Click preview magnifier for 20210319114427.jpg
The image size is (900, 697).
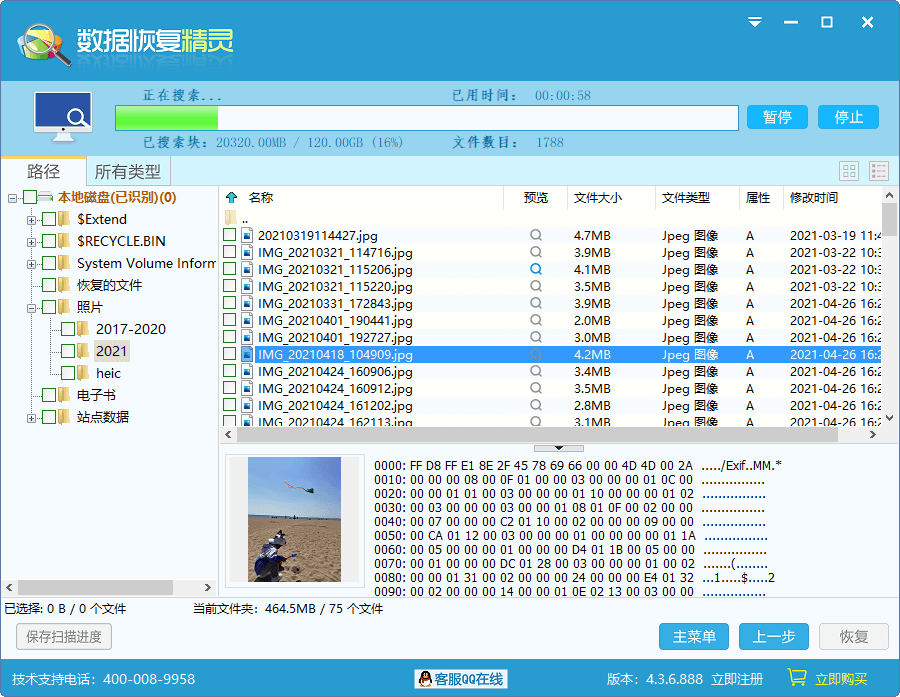(536, 235)
